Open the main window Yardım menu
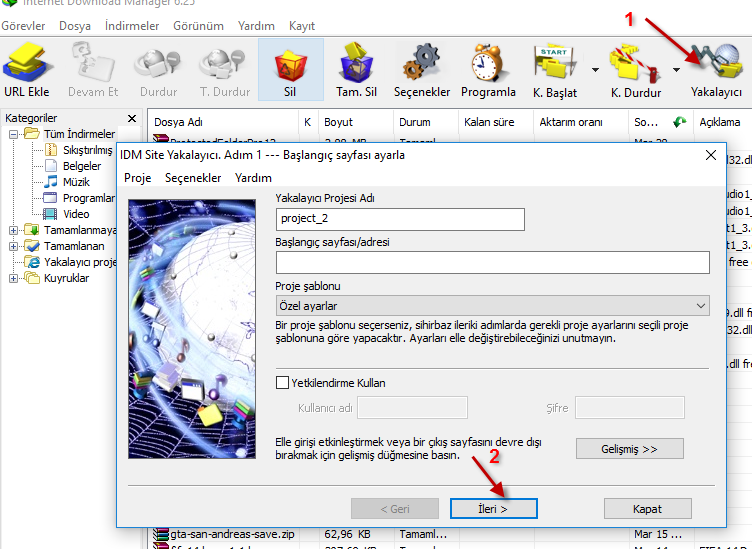 [256, 26]
